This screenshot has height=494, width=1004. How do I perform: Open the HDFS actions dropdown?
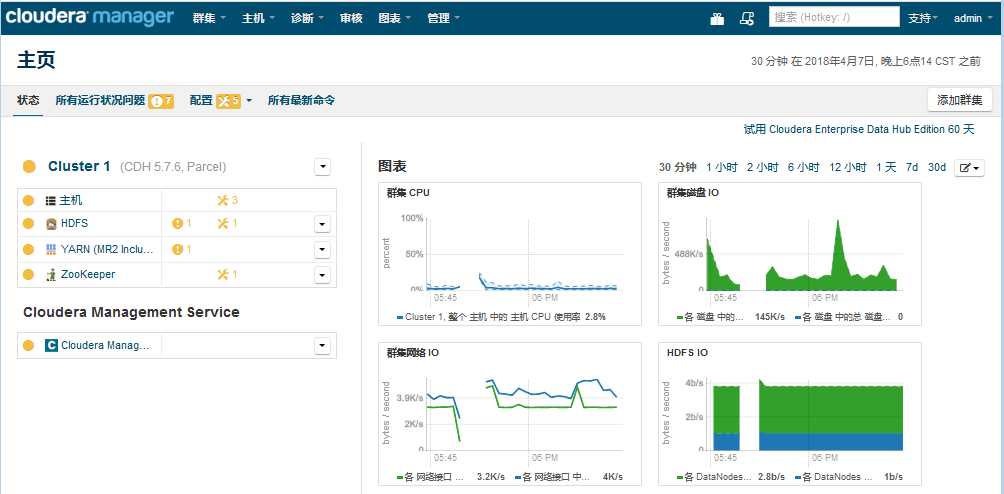pyautogui.click(x=323, y=224)
